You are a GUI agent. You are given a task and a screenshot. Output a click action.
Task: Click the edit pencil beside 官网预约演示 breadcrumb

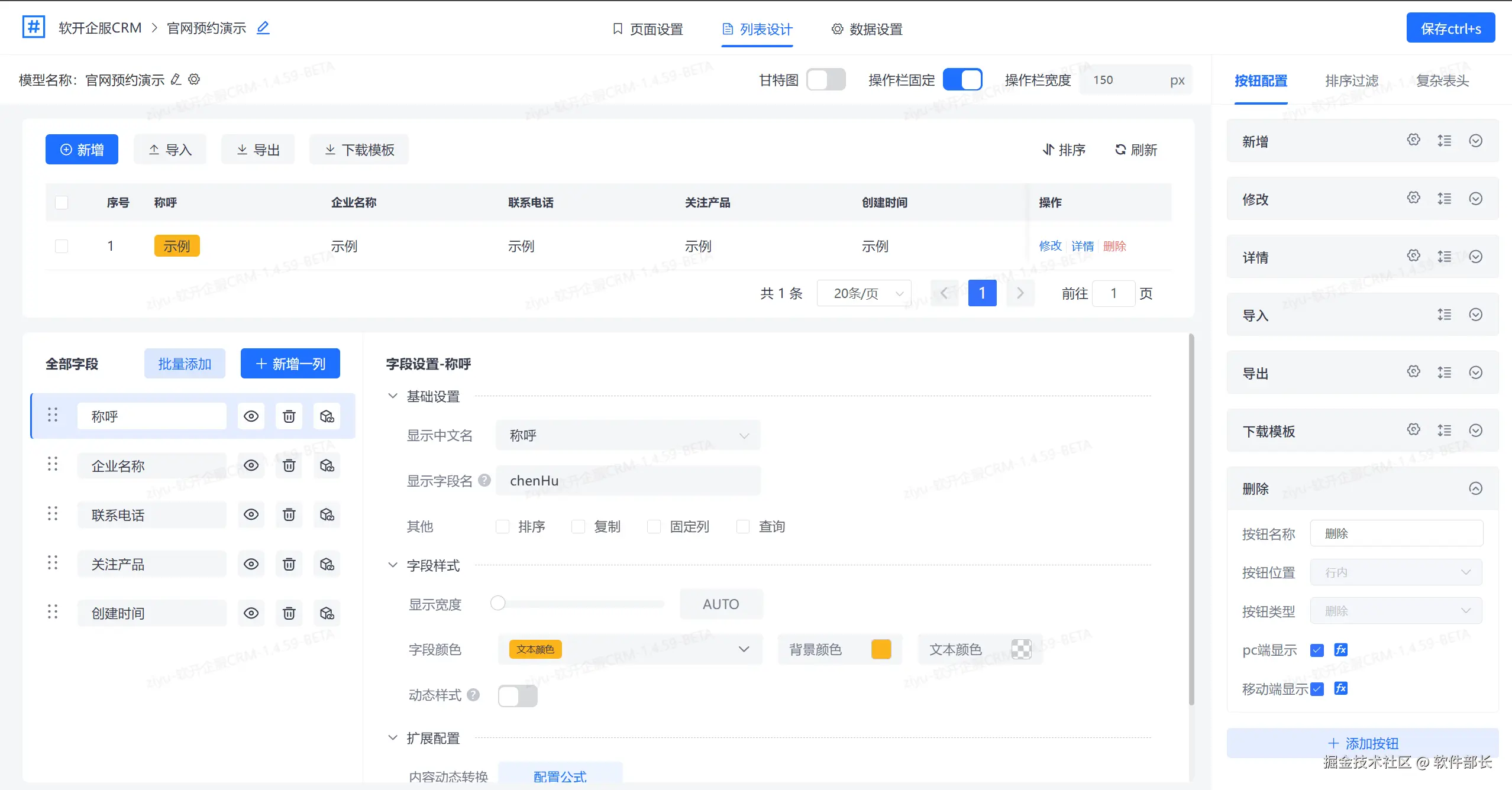[x=263, y=28]
